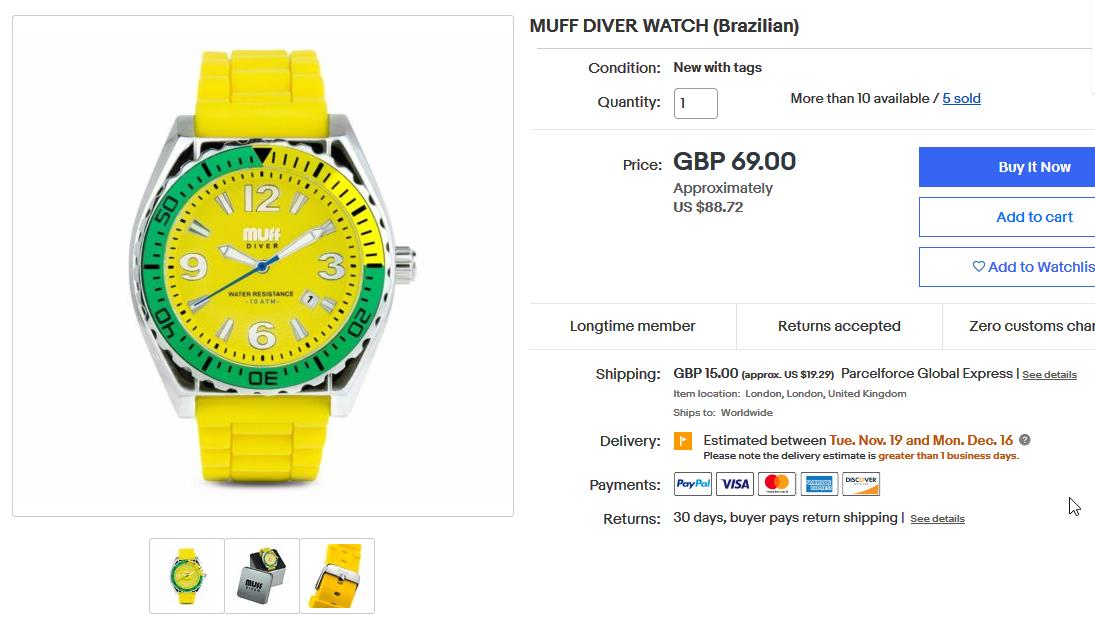Open Returns See details link
The image size is (1095, 619).
(937, 519)
